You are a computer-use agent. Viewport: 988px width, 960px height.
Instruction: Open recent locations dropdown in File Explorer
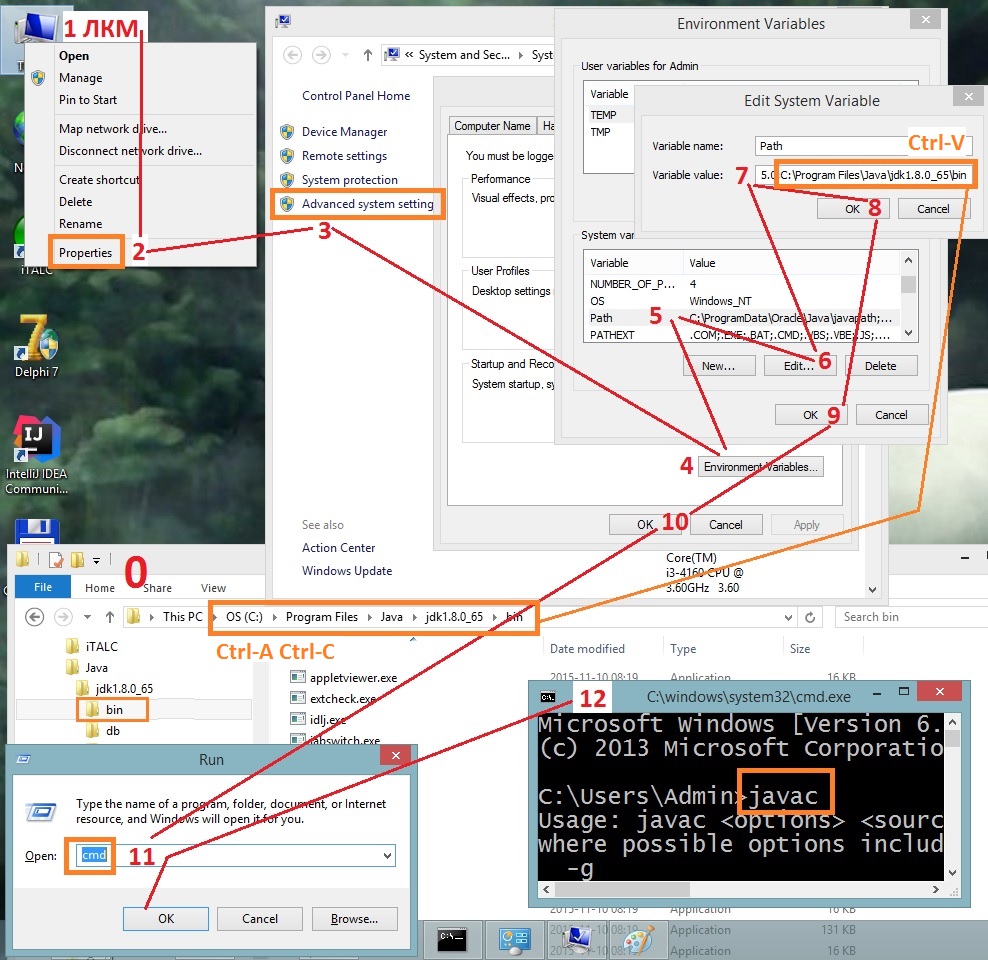pyautogui.click(x=88, y=617)
